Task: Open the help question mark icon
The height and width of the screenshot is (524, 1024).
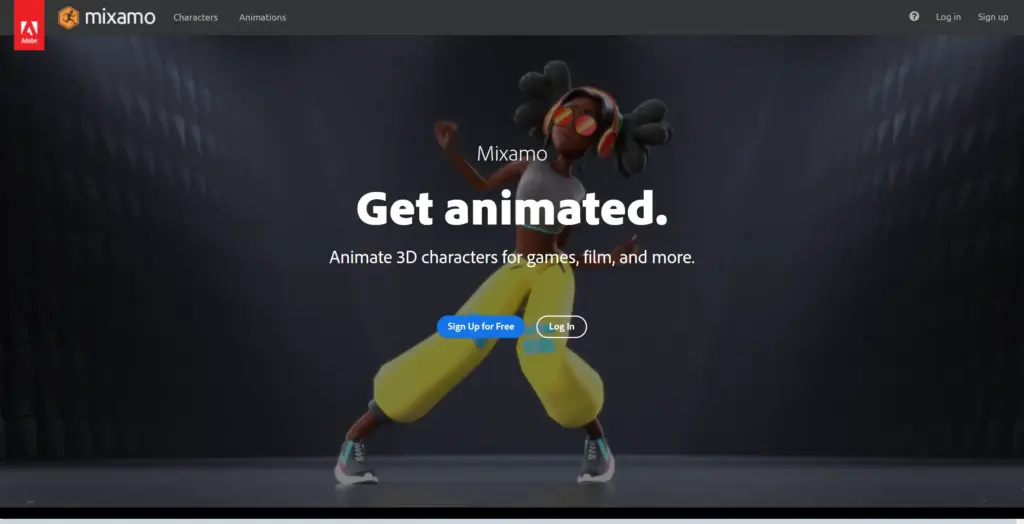Action: click(914, 16)
